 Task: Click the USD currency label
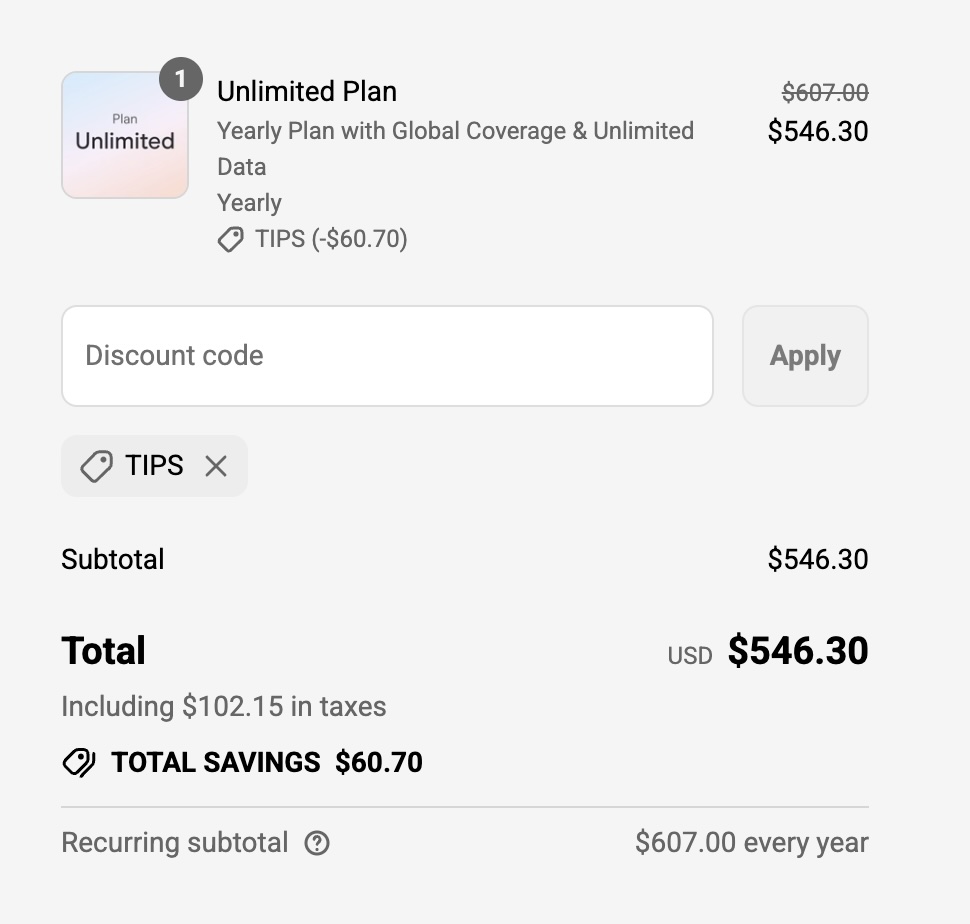point(689,655)
